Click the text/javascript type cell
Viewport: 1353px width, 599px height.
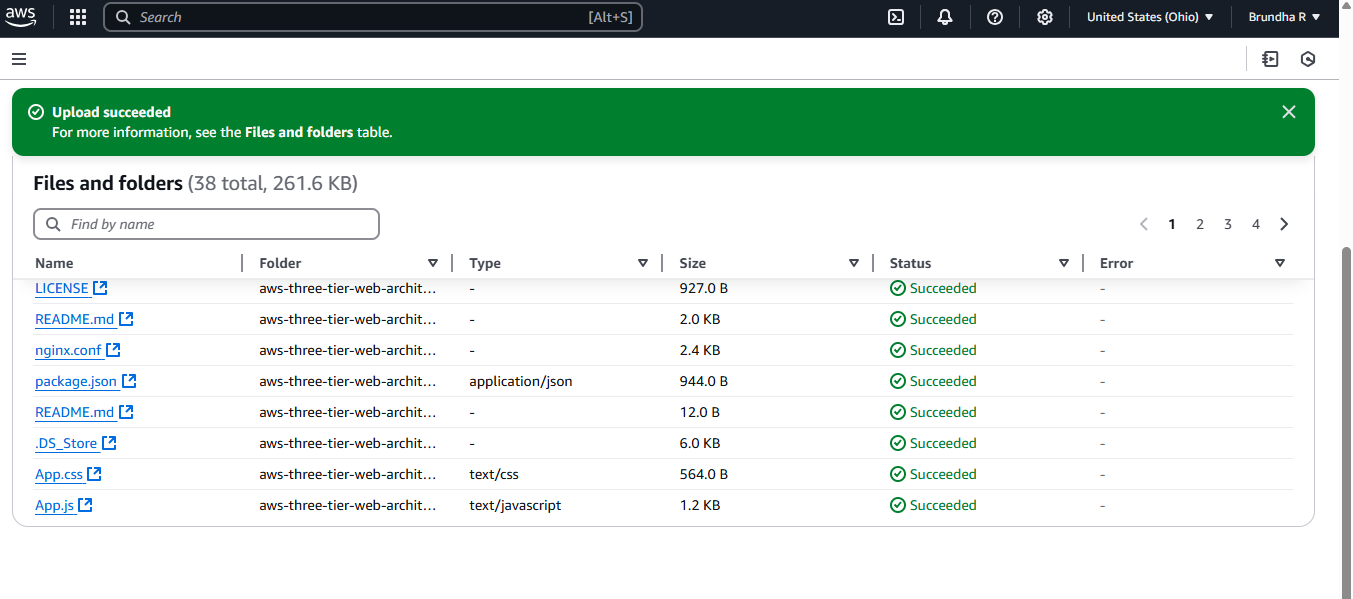(x=515, y=505)
